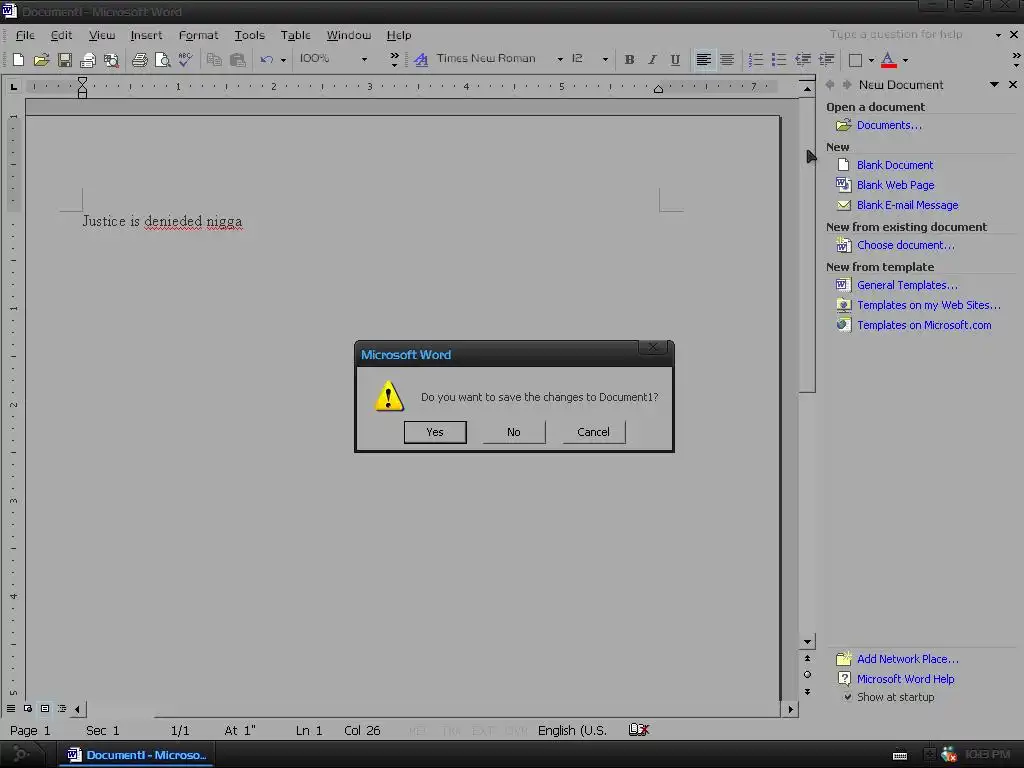Open the font size 12 dropdown
Viewport: 1024px width, 768px height.
pyautogui.click(x=605, y=59)
